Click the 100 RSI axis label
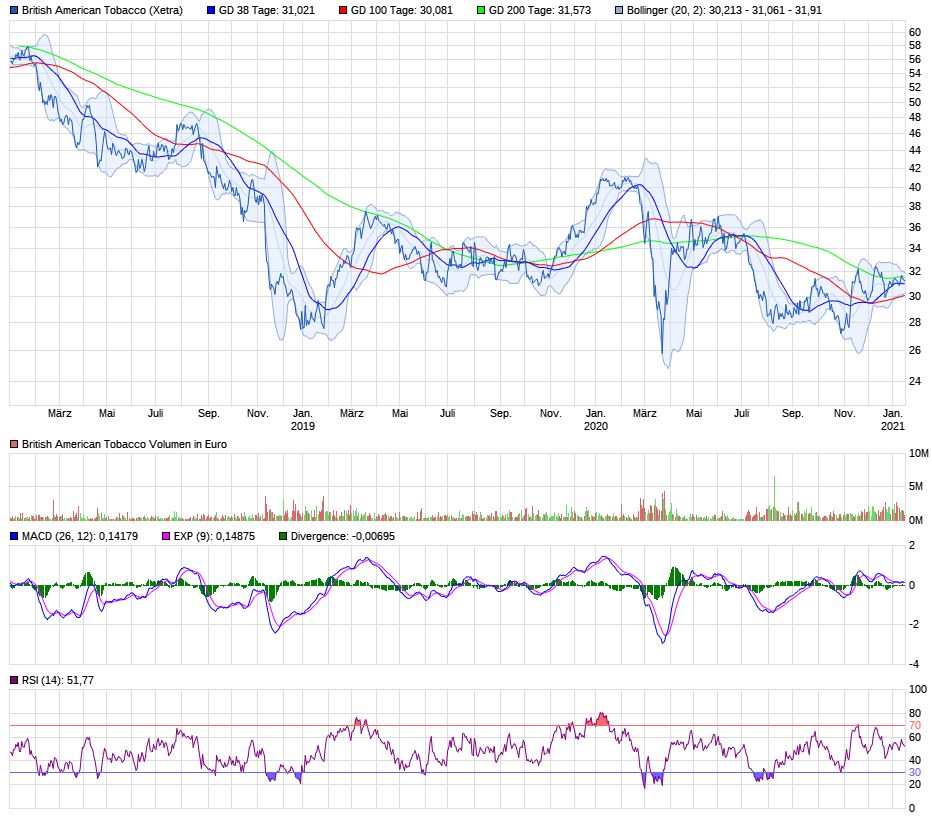Image resolution: width=932 pixels, height=820 pixels. point(918,689)
